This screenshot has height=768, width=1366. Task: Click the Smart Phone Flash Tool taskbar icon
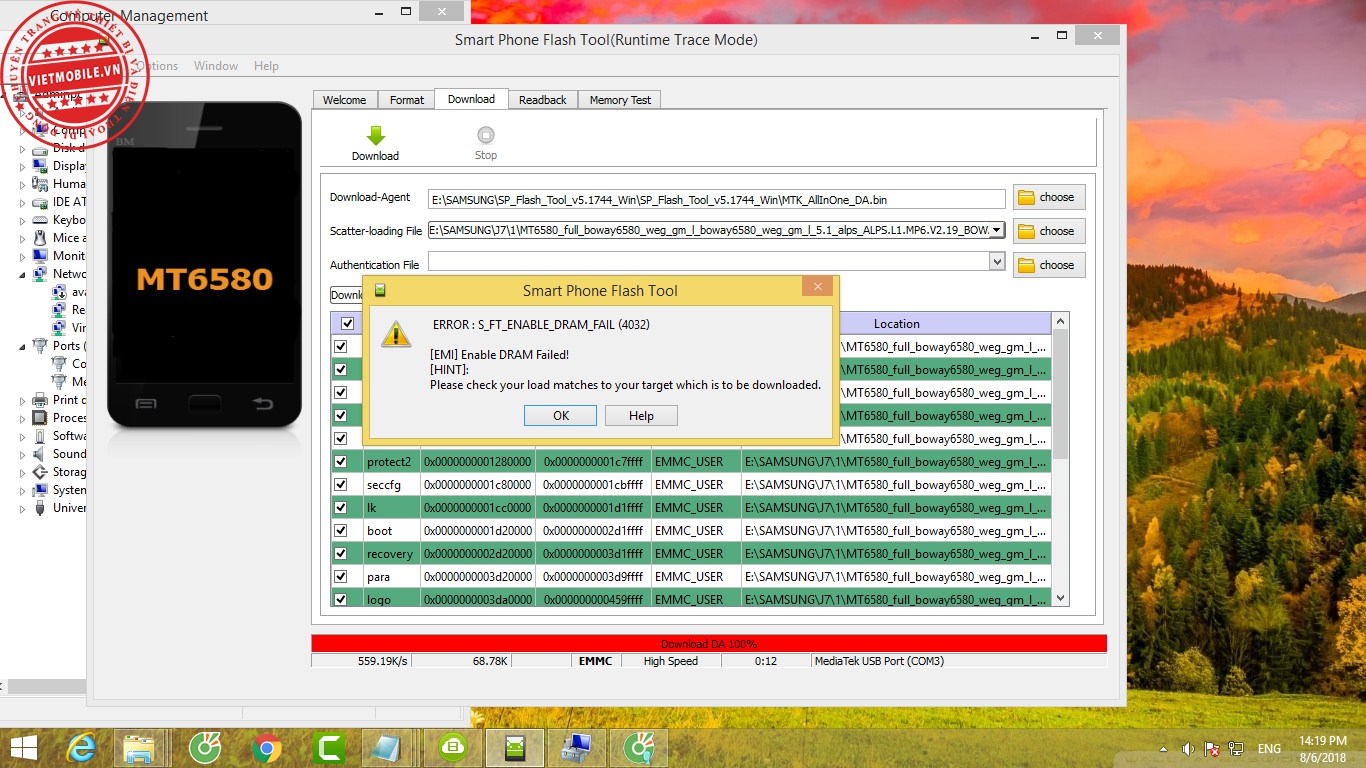515,748
